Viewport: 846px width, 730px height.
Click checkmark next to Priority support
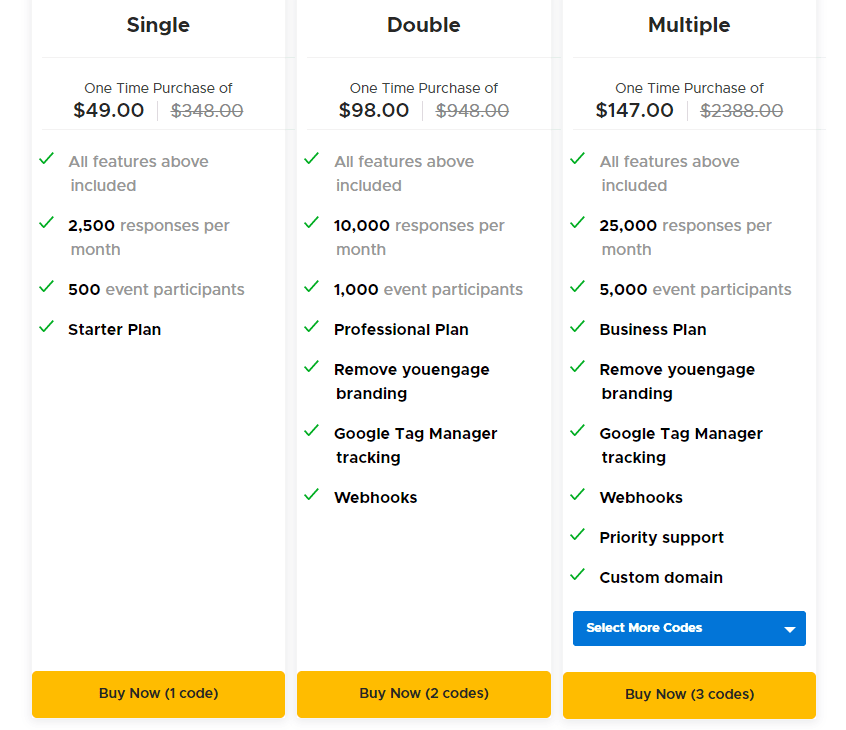577,535
